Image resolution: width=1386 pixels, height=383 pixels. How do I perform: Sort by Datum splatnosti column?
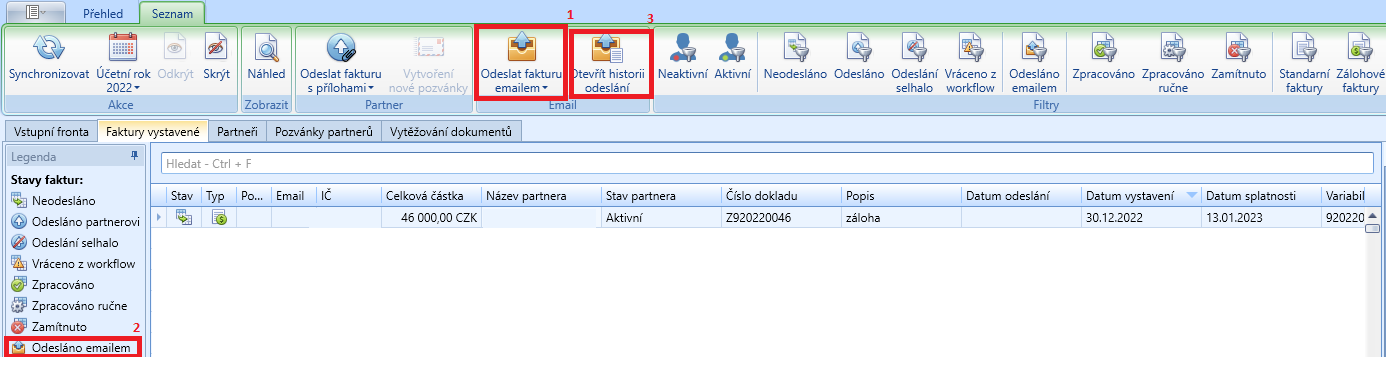click(x=1261, y=195)
